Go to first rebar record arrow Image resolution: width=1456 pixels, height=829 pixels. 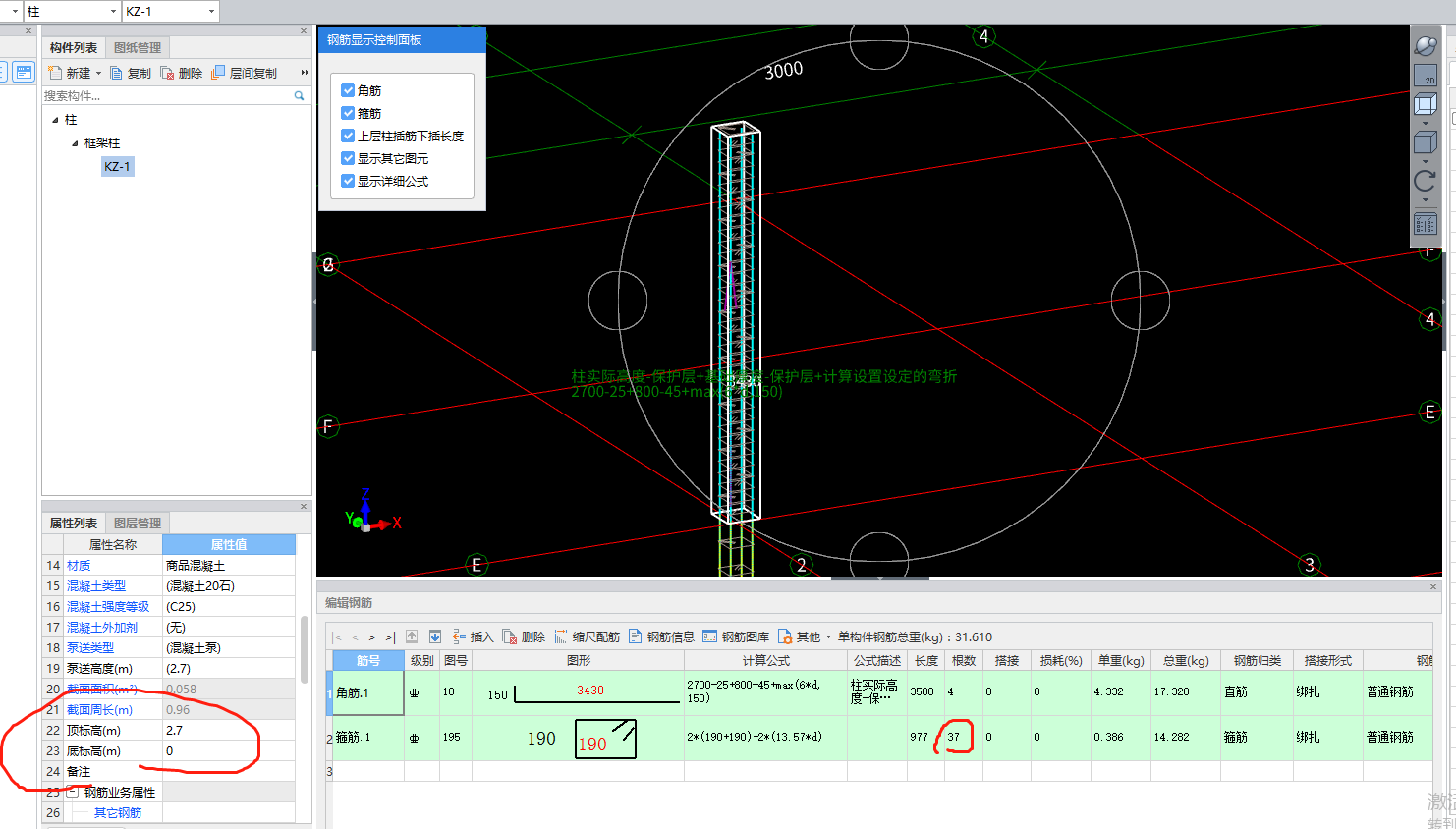(338, 637)
